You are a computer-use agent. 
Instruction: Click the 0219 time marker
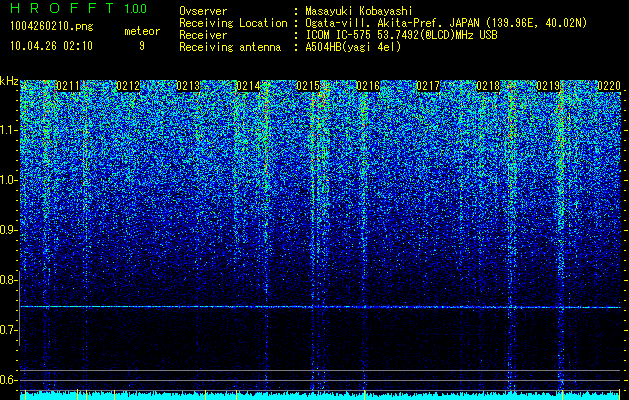click(x=548, y=86)
